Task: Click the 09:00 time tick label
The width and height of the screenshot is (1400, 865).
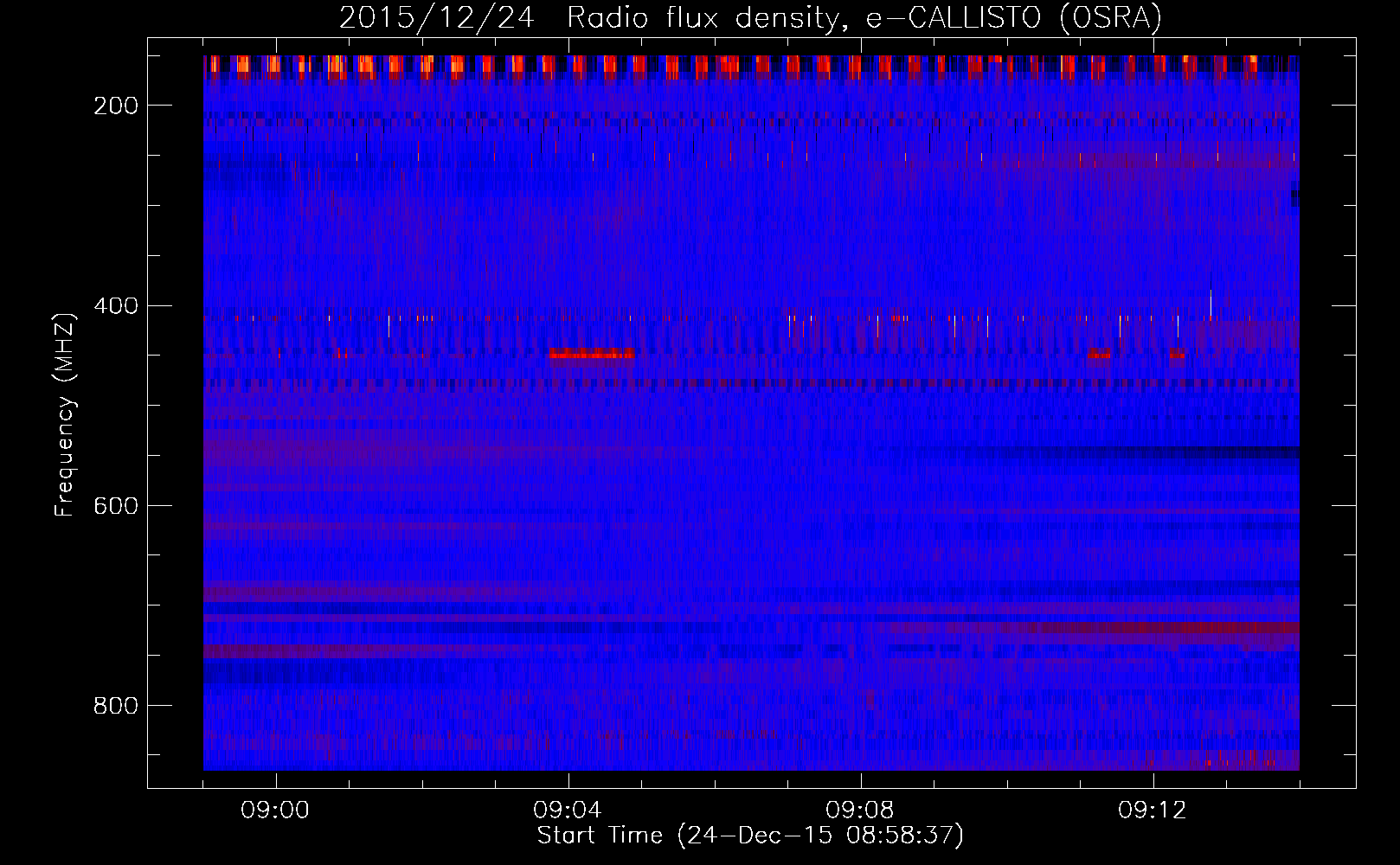Action: pyautogui.click(x=276, y=811)
